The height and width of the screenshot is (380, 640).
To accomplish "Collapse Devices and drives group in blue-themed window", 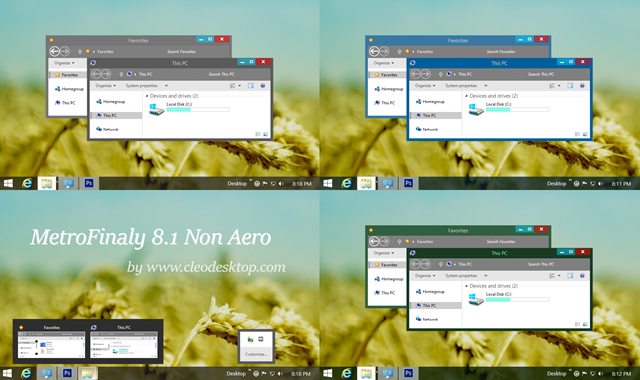I will click(x=467, y=96).
